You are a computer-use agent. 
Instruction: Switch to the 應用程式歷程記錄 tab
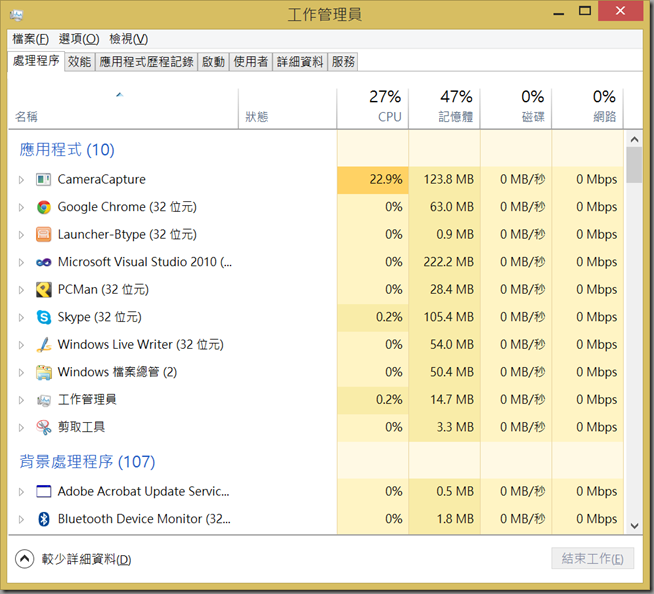click(146, 62)
